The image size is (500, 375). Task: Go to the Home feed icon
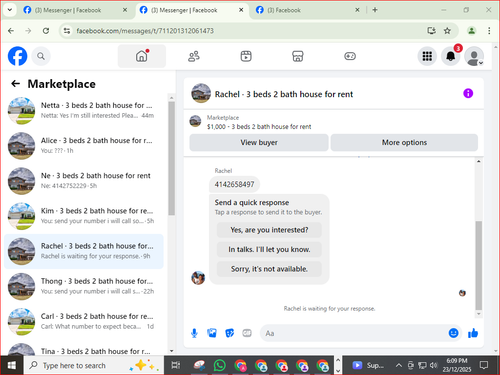[x=142, y=56]
